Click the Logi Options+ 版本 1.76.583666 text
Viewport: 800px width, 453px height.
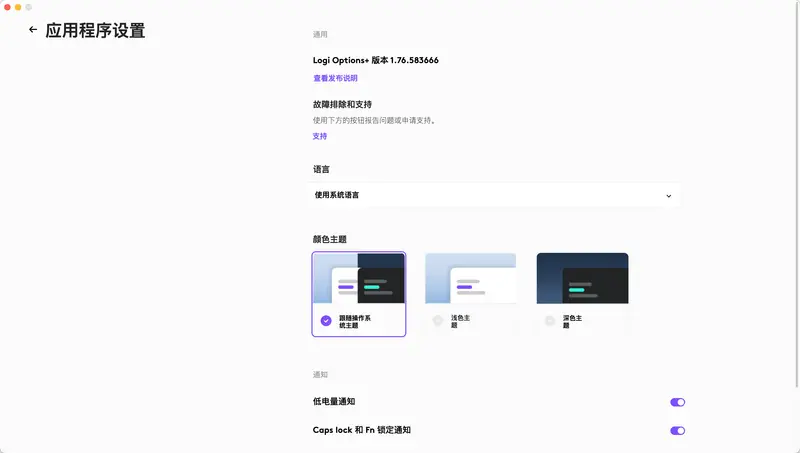[376, 60]
